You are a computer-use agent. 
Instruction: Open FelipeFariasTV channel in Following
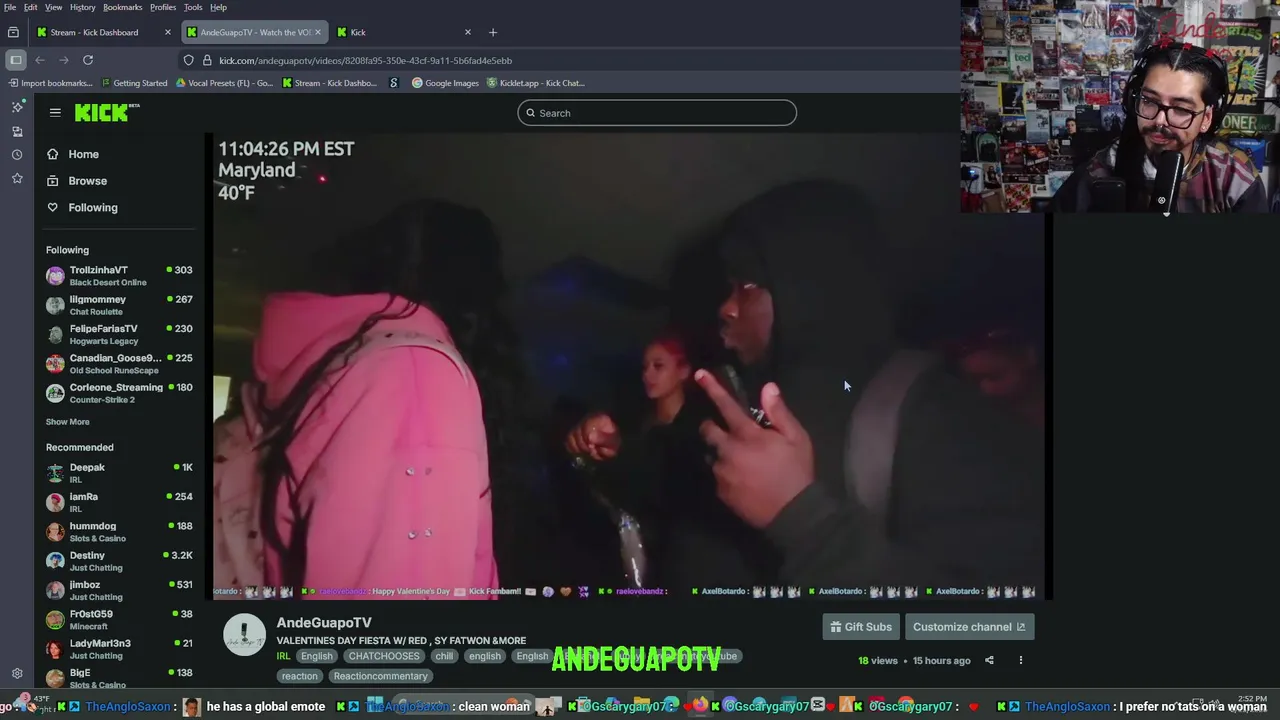[x=119, y=334]
